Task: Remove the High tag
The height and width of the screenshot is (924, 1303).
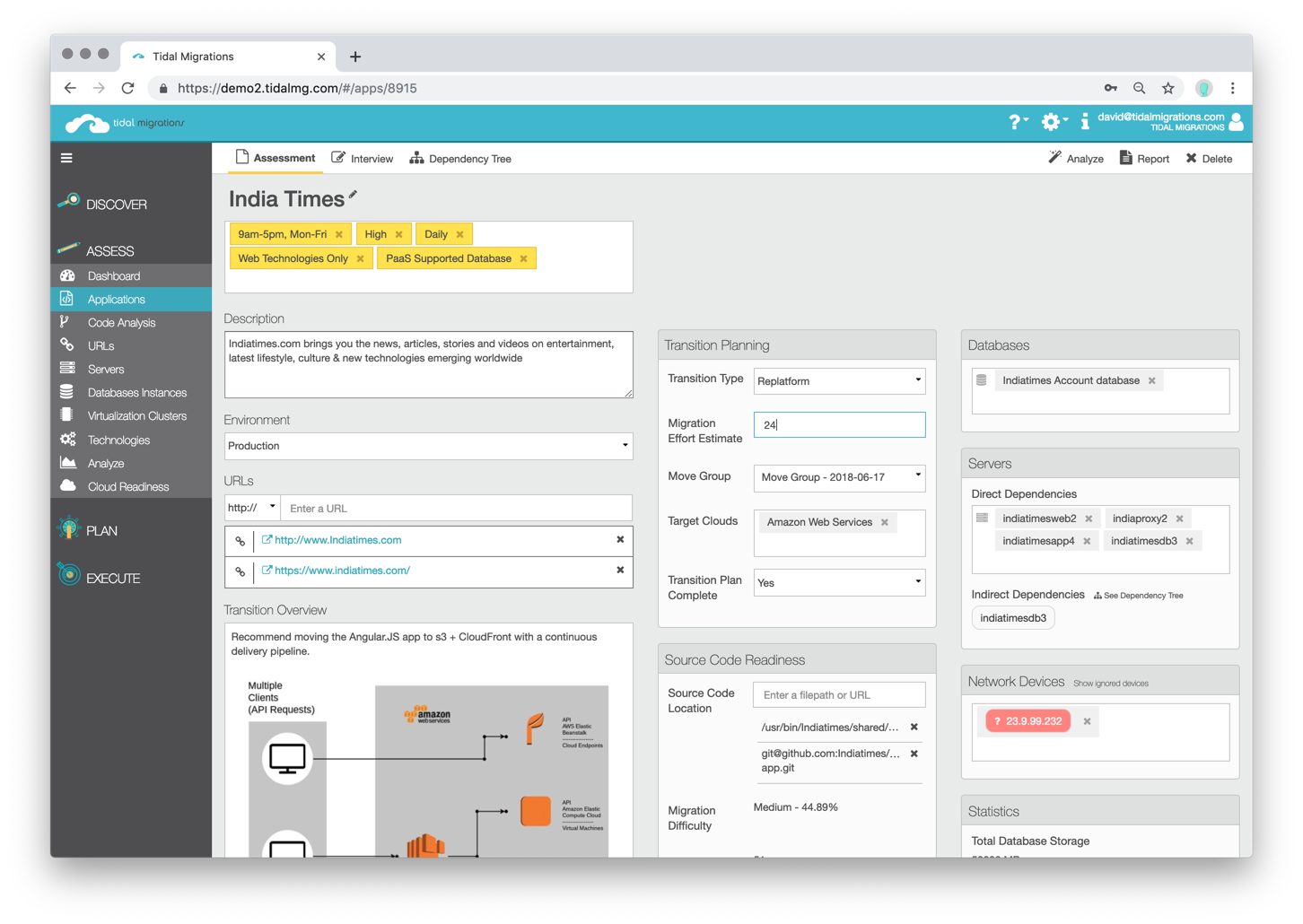Action: [x=399, y=235]
